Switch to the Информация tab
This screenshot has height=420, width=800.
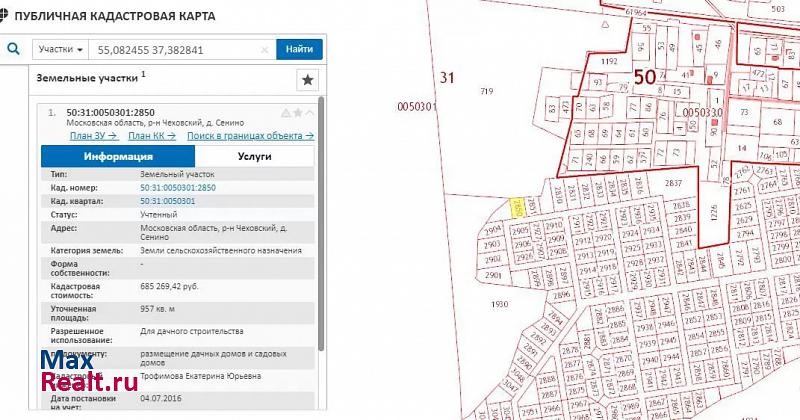(x=118, y=156)
